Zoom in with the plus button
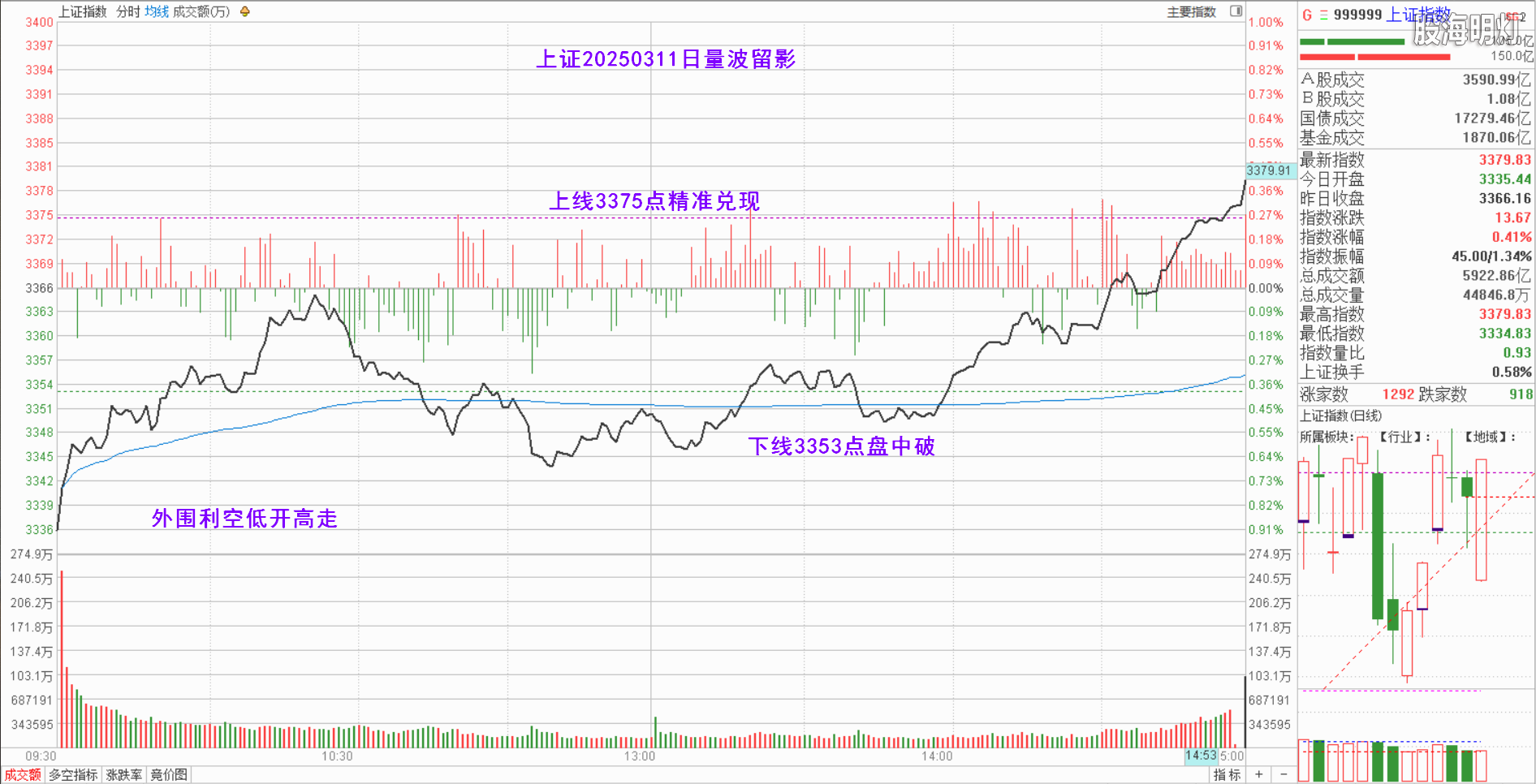The width and height of the screenshot is (1536, 784). click(x=1258, y=775)
